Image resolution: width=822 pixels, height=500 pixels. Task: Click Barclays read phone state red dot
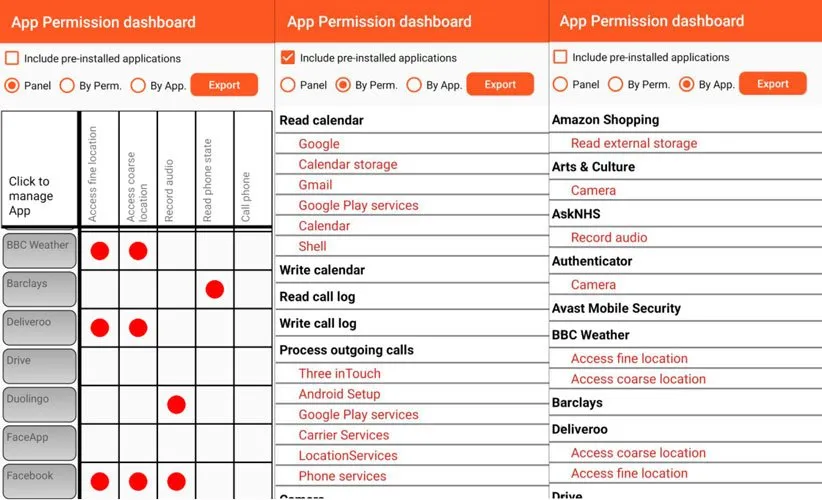tap(214, 289)
